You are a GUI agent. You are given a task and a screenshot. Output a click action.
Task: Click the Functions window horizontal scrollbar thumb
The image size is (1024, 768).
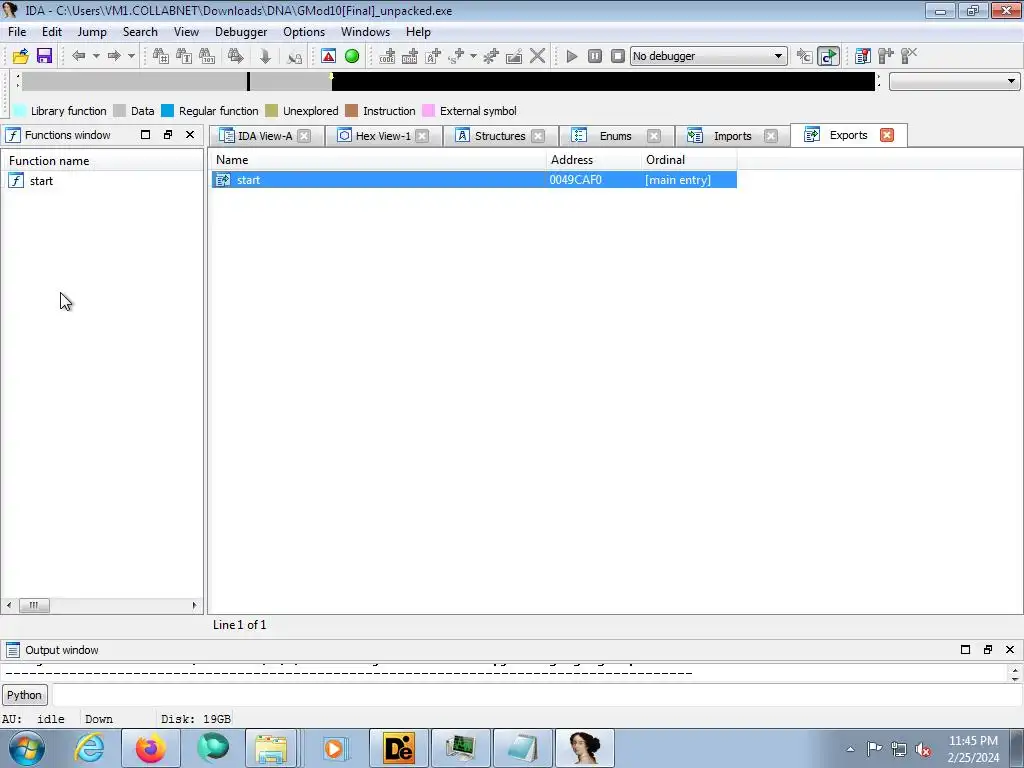(x=34, y=605)
